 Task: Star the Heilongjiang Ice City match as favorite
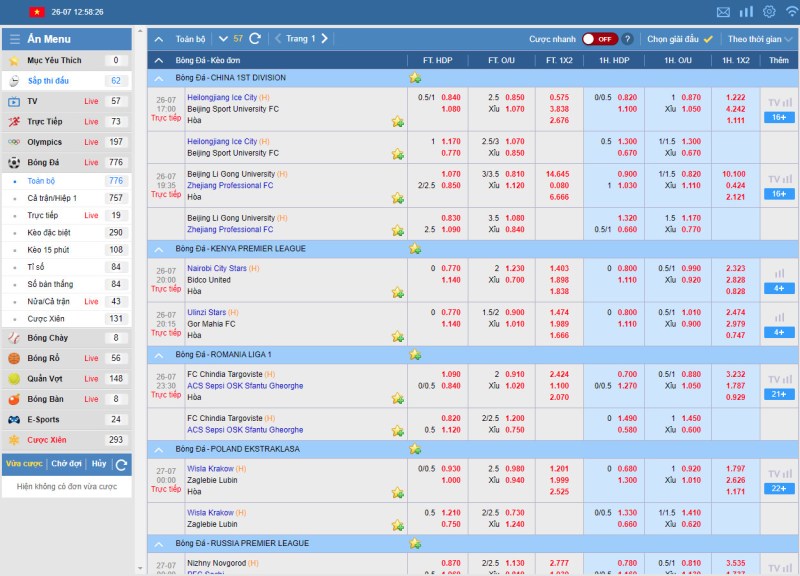click(398, 120)
